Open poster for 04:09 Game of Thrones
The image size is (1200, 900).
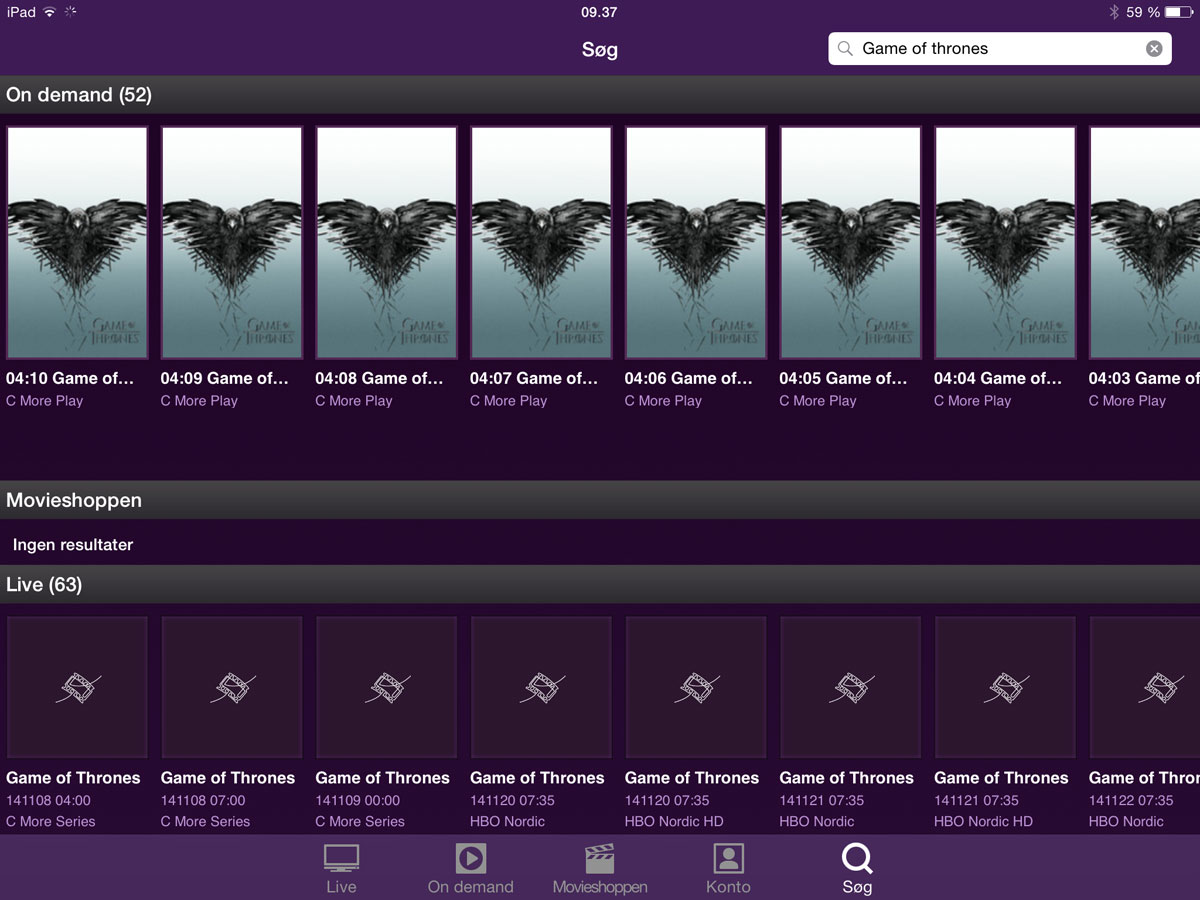coord(232,242)
